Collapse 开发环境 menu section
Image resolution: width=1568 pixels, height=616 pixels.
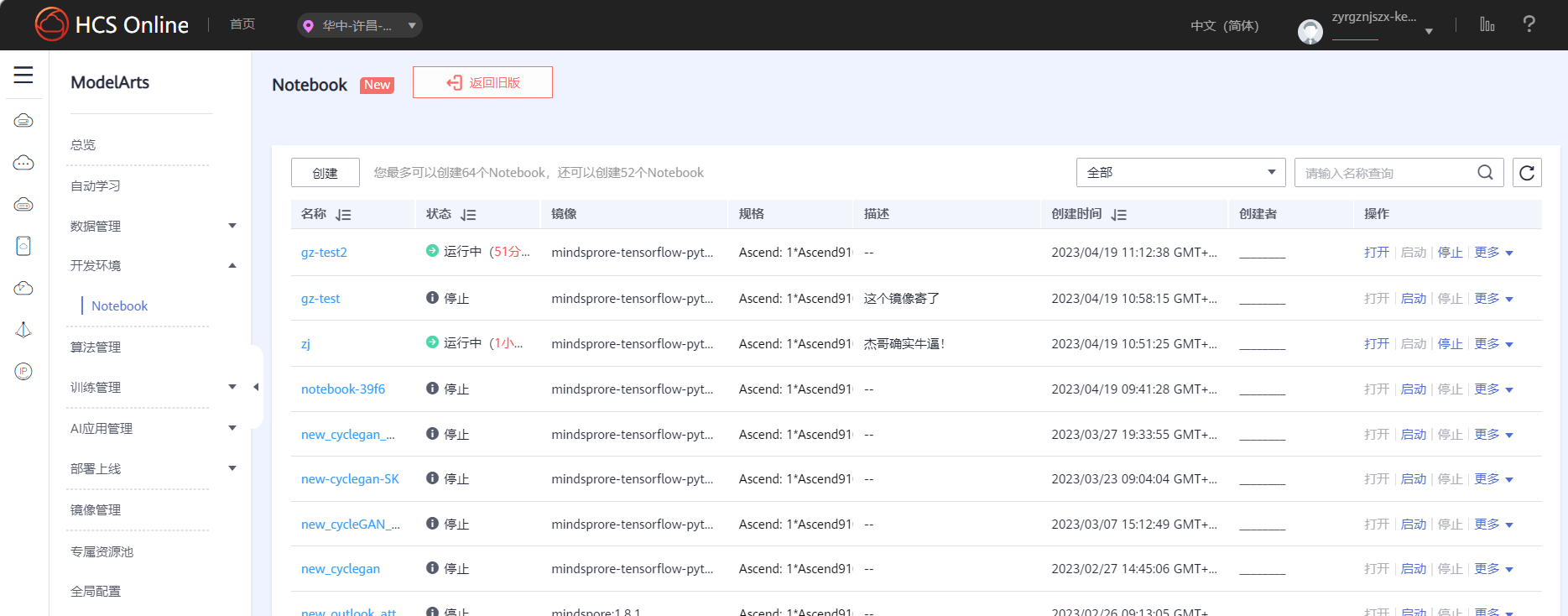pos(232,266)
